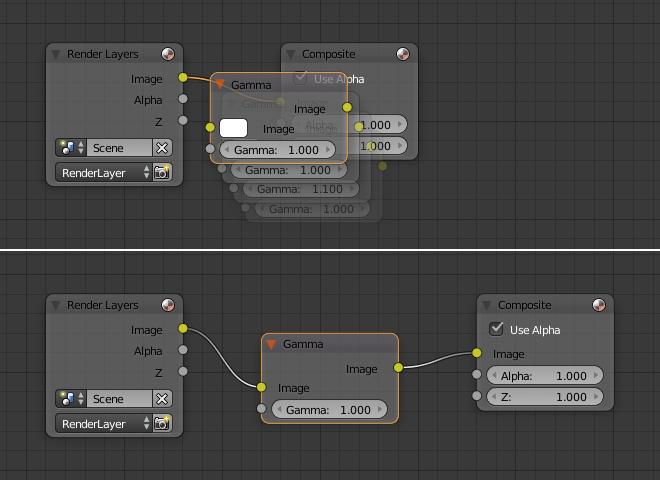This screenshot has height=480, width=660.
Task: Select lower Gamma node by its title
Action: coord(303,344)
